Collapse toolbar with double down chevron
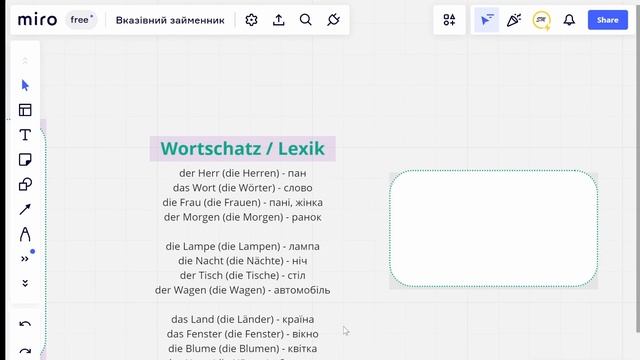 25,283
